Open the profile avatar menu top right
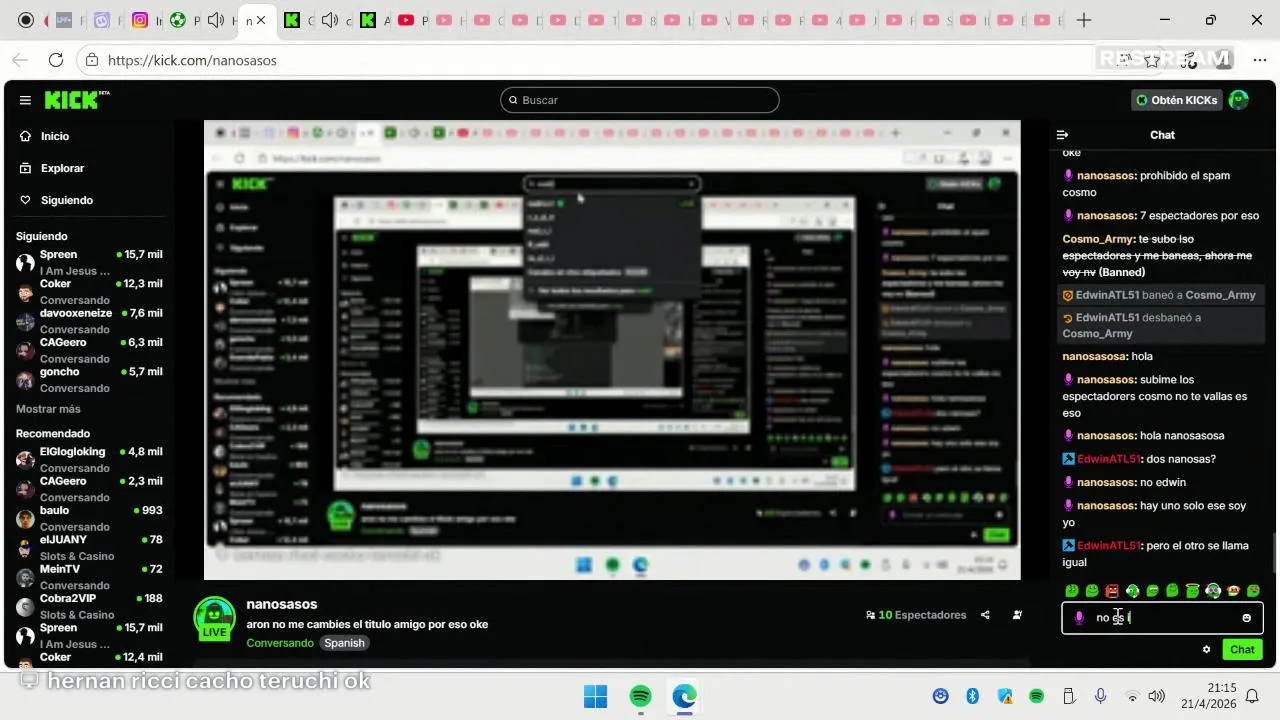 tap(1239, 100)
